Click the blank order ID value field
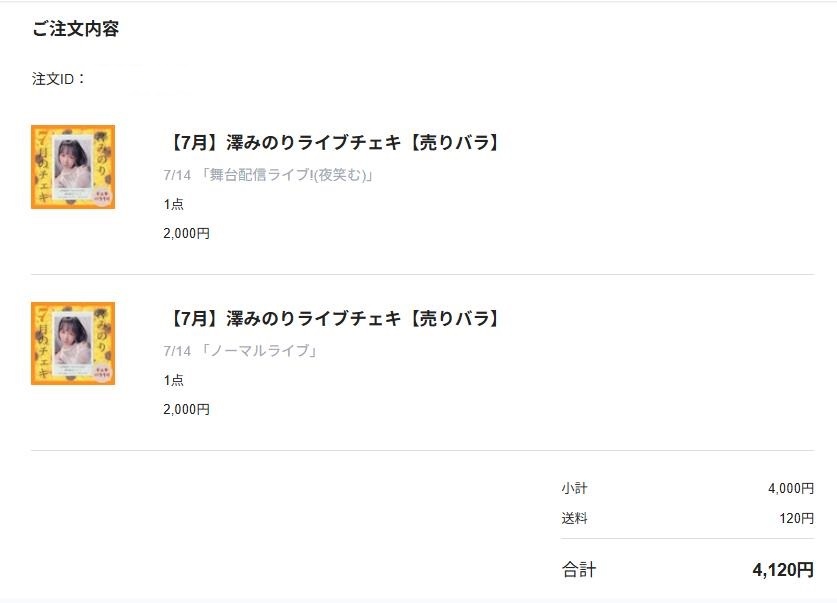 (x=141, y=79)
